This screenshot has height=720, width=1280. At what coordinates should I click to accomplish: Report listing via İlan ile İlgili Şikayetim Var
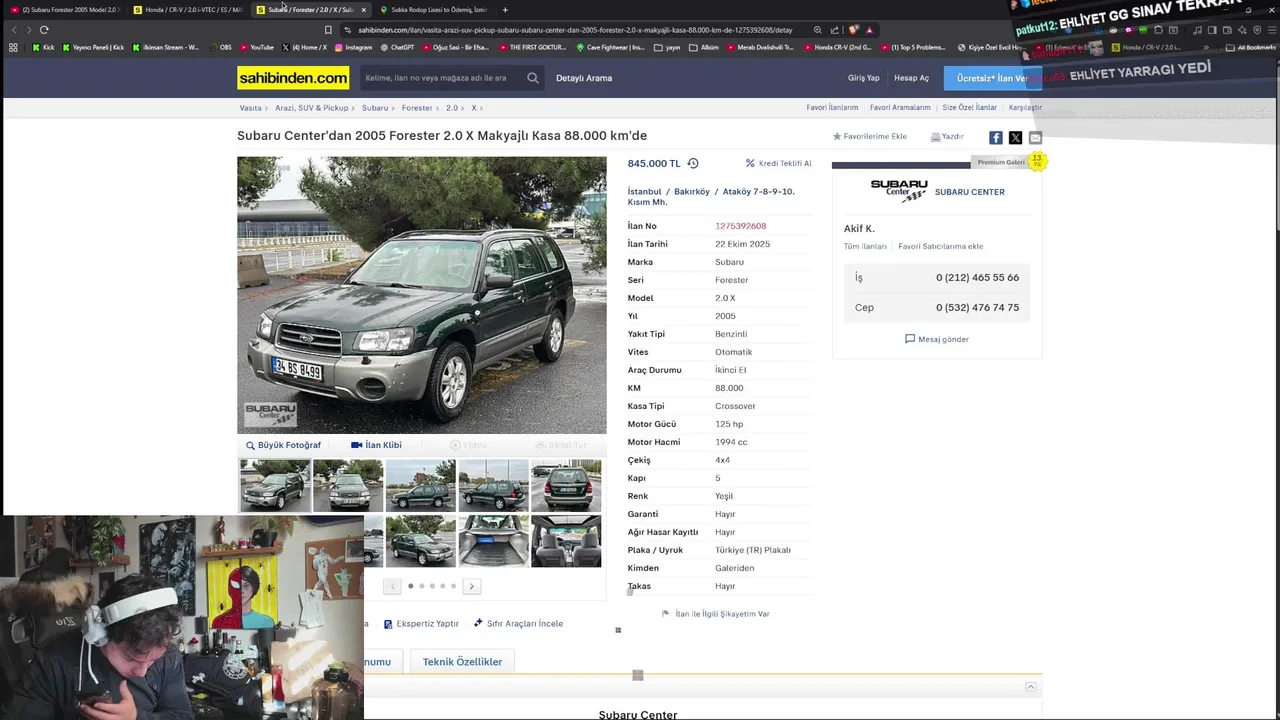point(716,614)
